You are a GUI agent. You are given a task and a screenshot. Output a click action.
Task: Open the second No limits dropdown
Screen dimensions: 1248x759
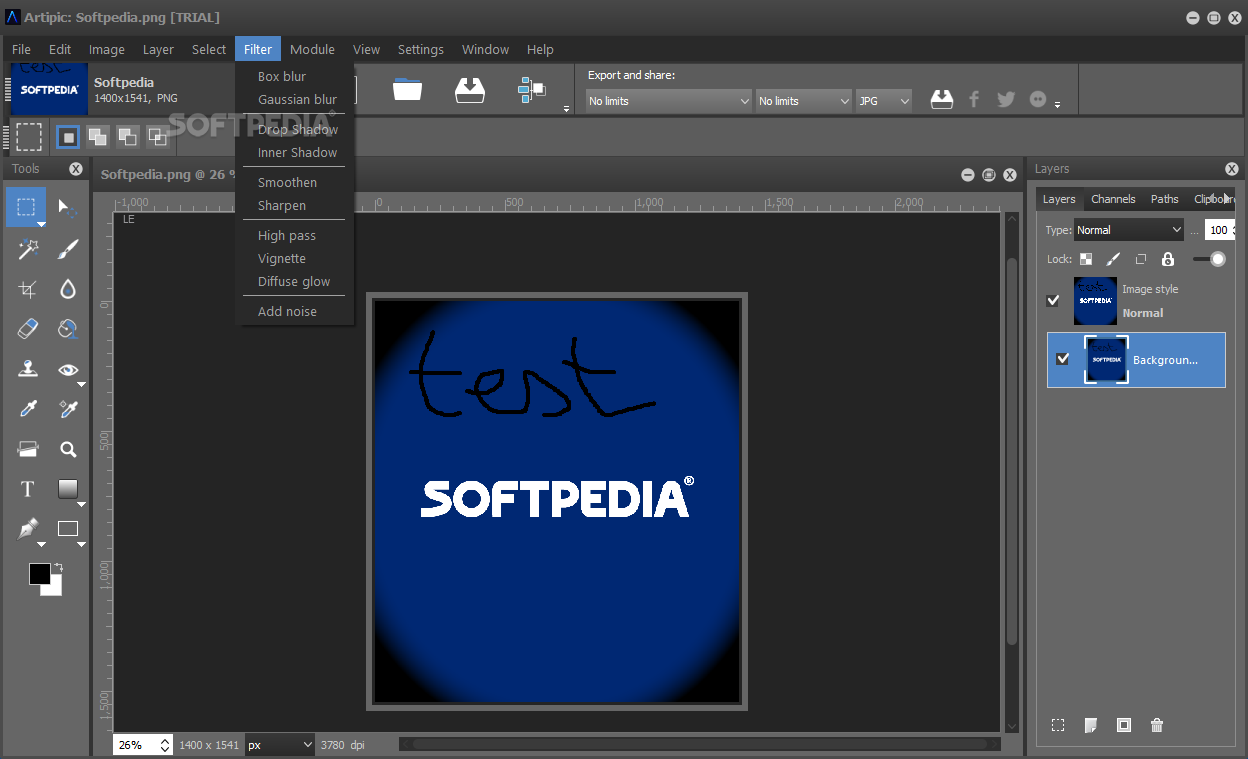tap(803, 101)
